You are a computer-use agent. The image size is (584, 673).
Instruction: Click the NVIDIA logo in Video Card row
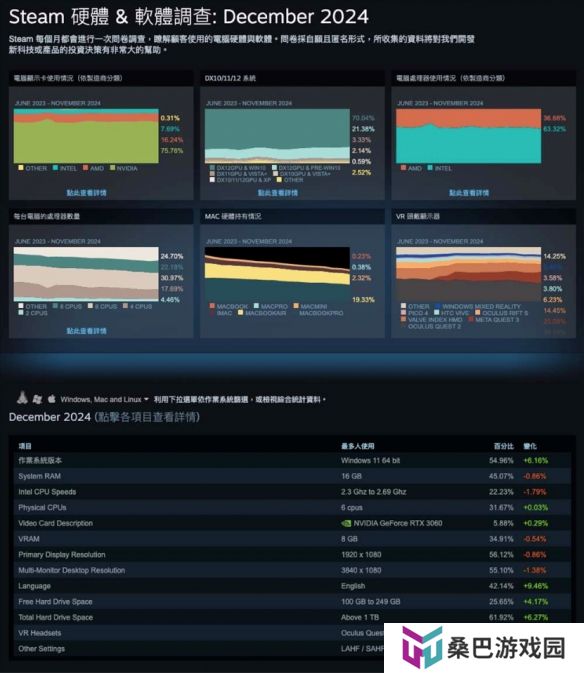345,523
